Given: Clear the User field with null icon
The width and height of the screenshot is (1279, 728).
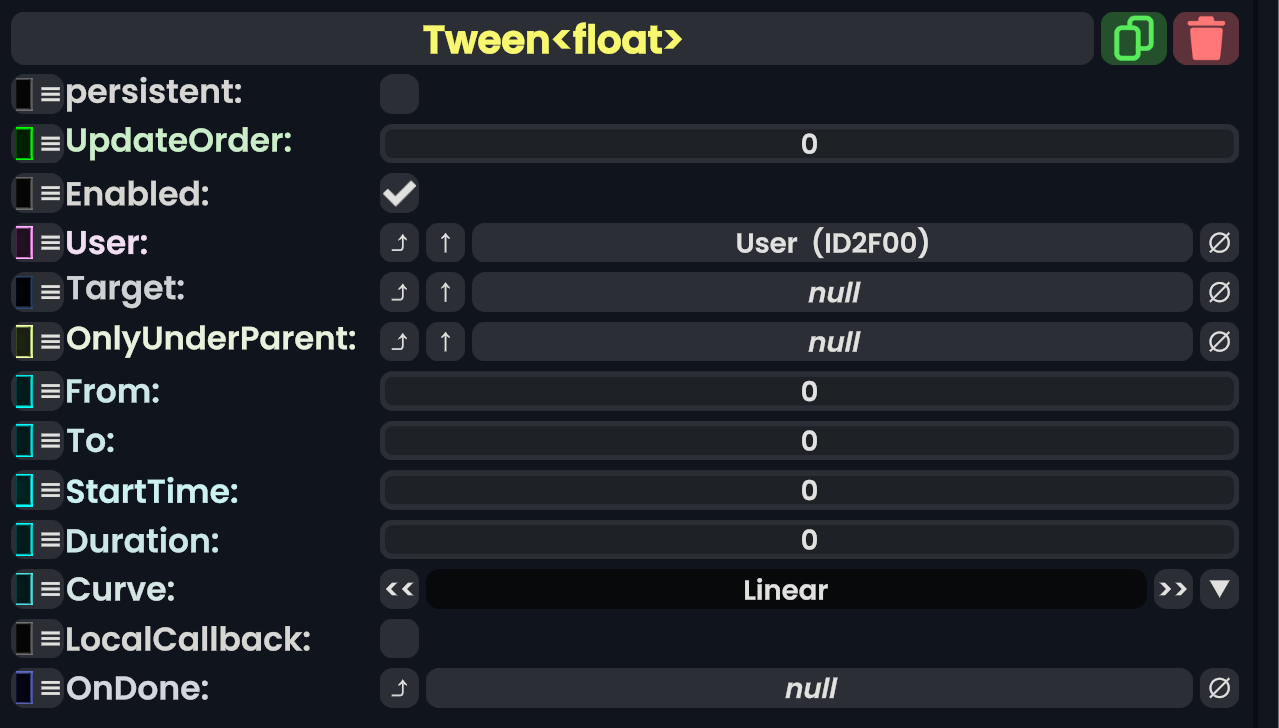Looking at the screenshot, I should coord(1219,243).
